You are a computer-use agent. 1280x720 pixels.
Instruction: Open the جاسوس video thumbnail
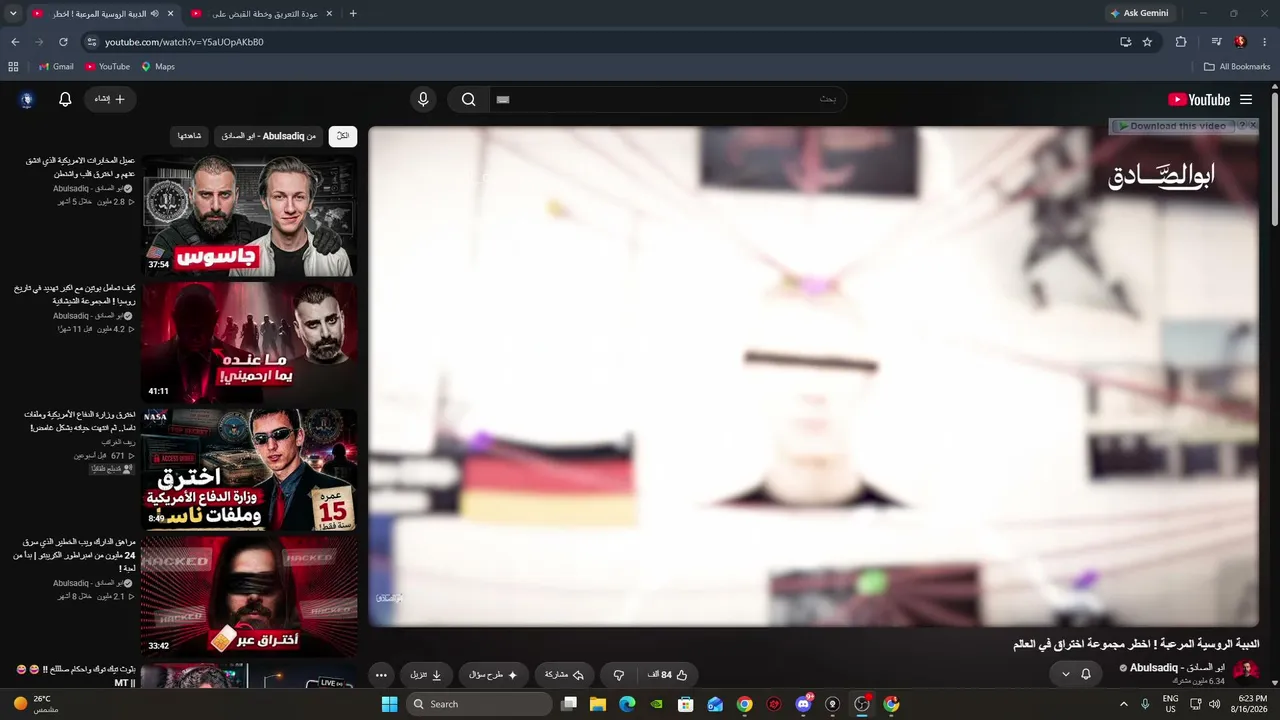click(x=249, y=215)
